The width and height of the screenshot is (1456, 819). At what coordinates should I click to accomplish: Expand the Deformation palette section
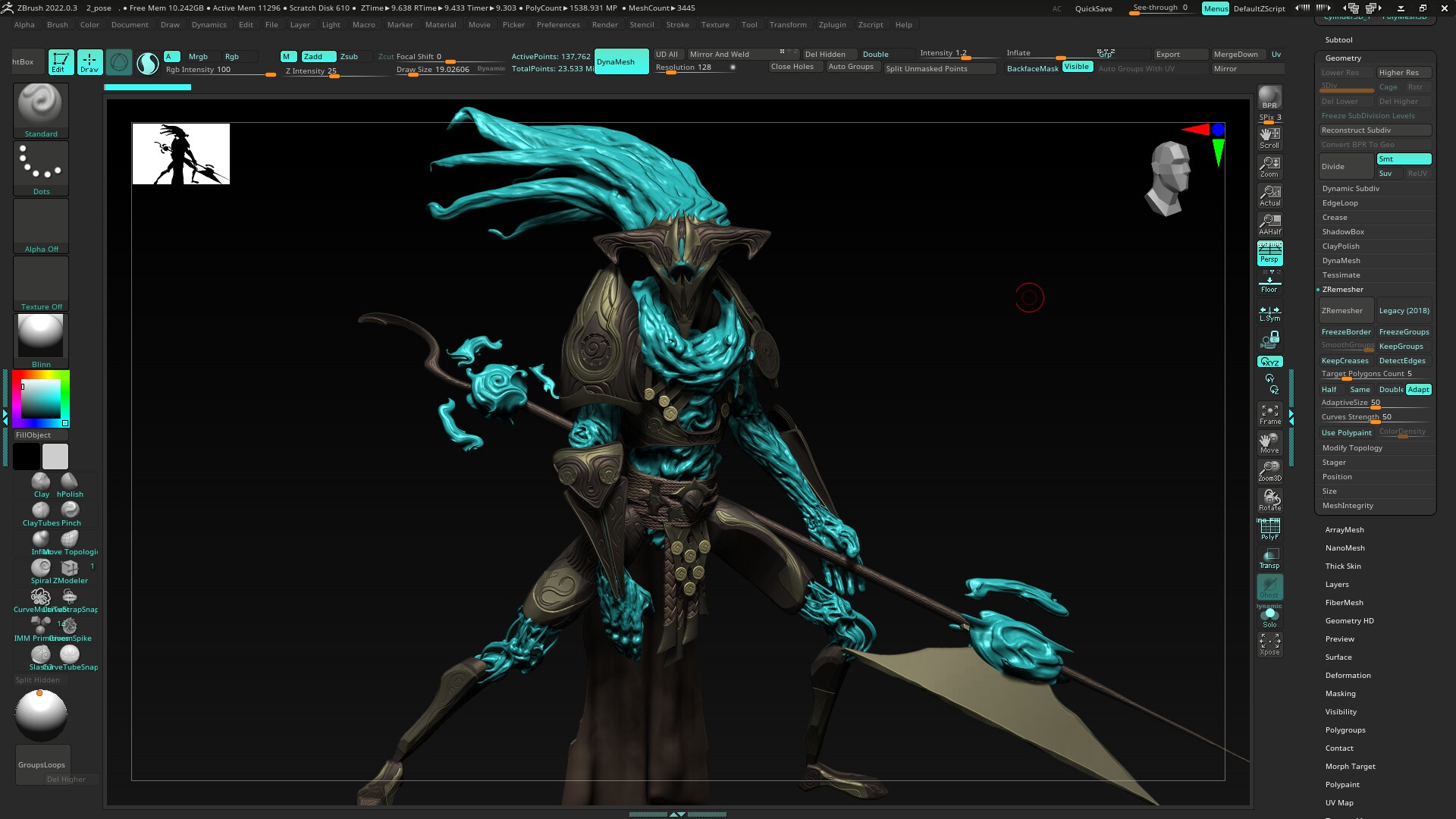click(x=1348, y=675)
